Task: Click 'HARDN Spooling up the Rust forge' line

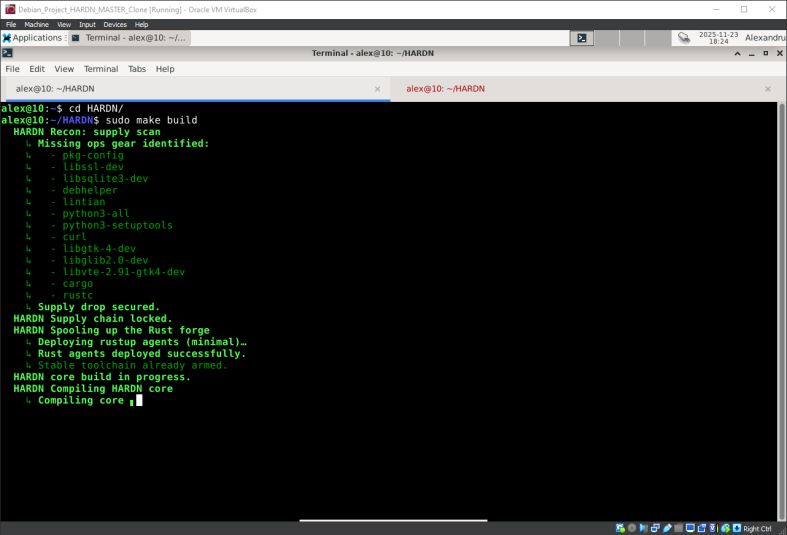Action: pos(111,330)
